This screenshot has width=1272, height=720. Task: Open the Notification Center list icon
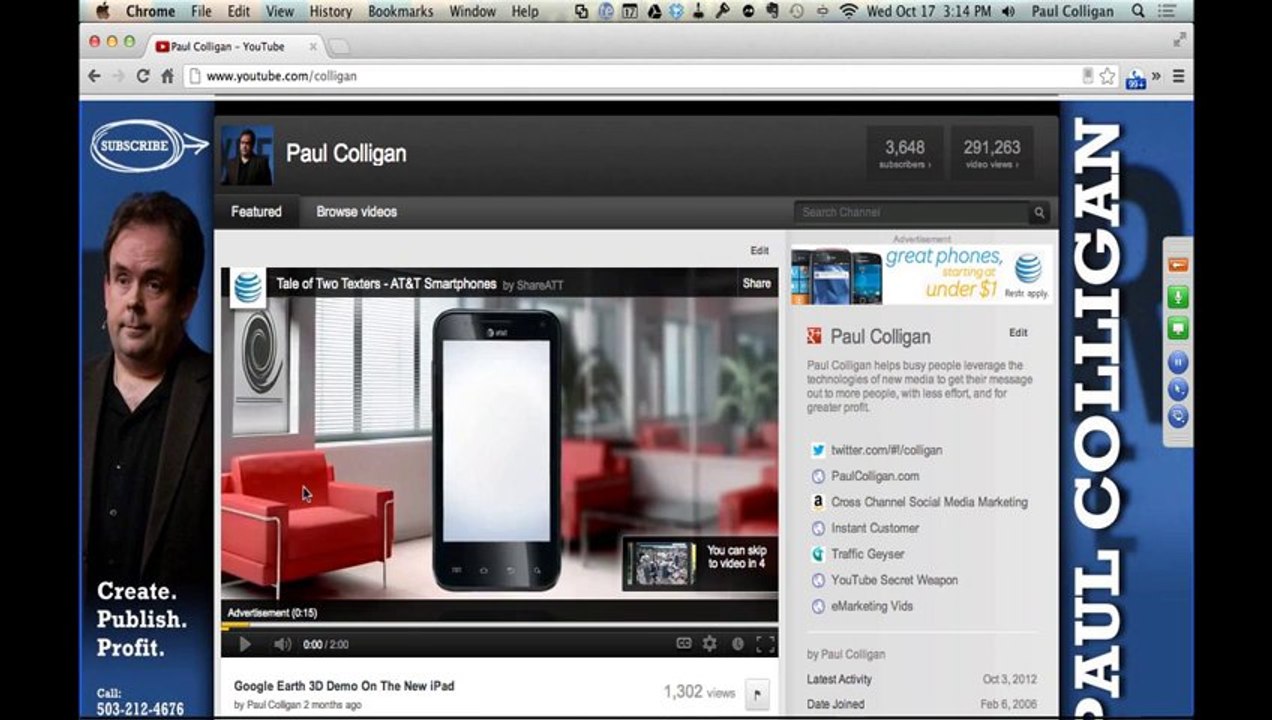click(1166, 12)
